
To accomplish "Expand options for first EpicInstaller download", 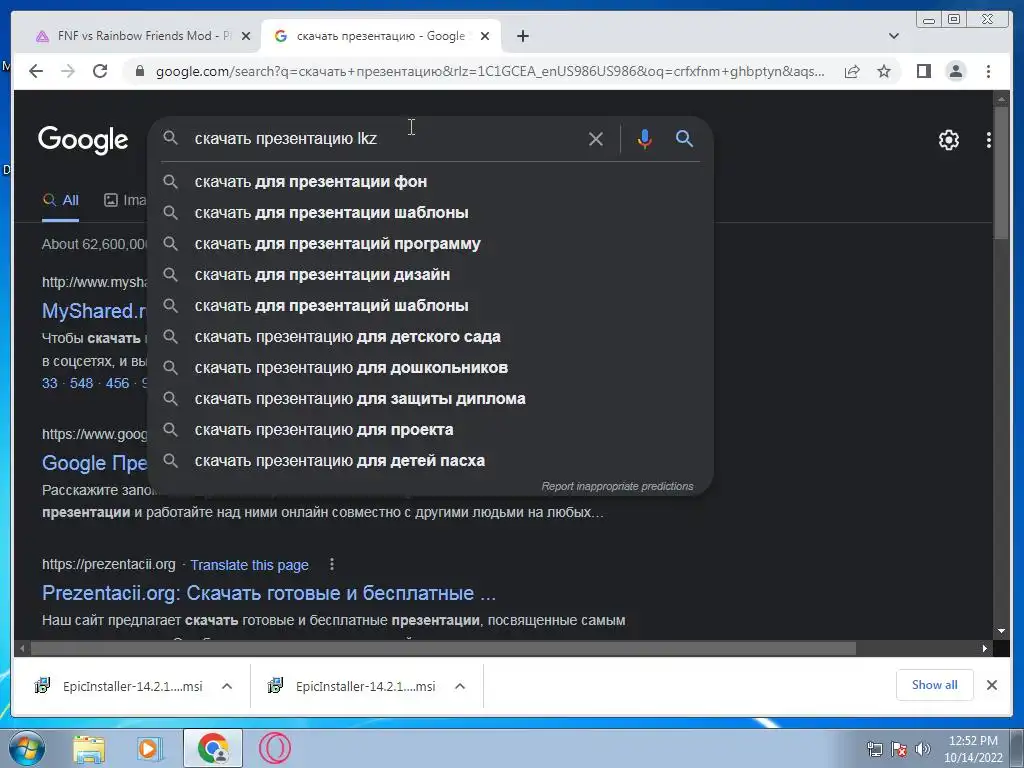I will click(x=227, y=686).
